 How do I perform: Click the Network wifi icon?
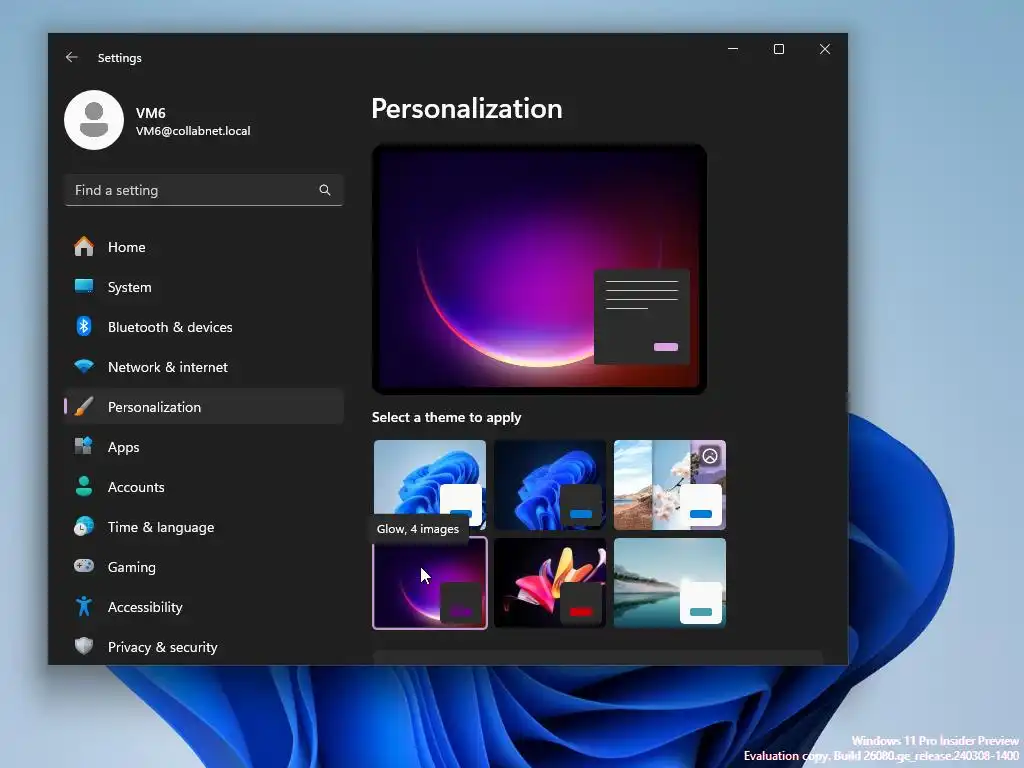pos(84,366)
